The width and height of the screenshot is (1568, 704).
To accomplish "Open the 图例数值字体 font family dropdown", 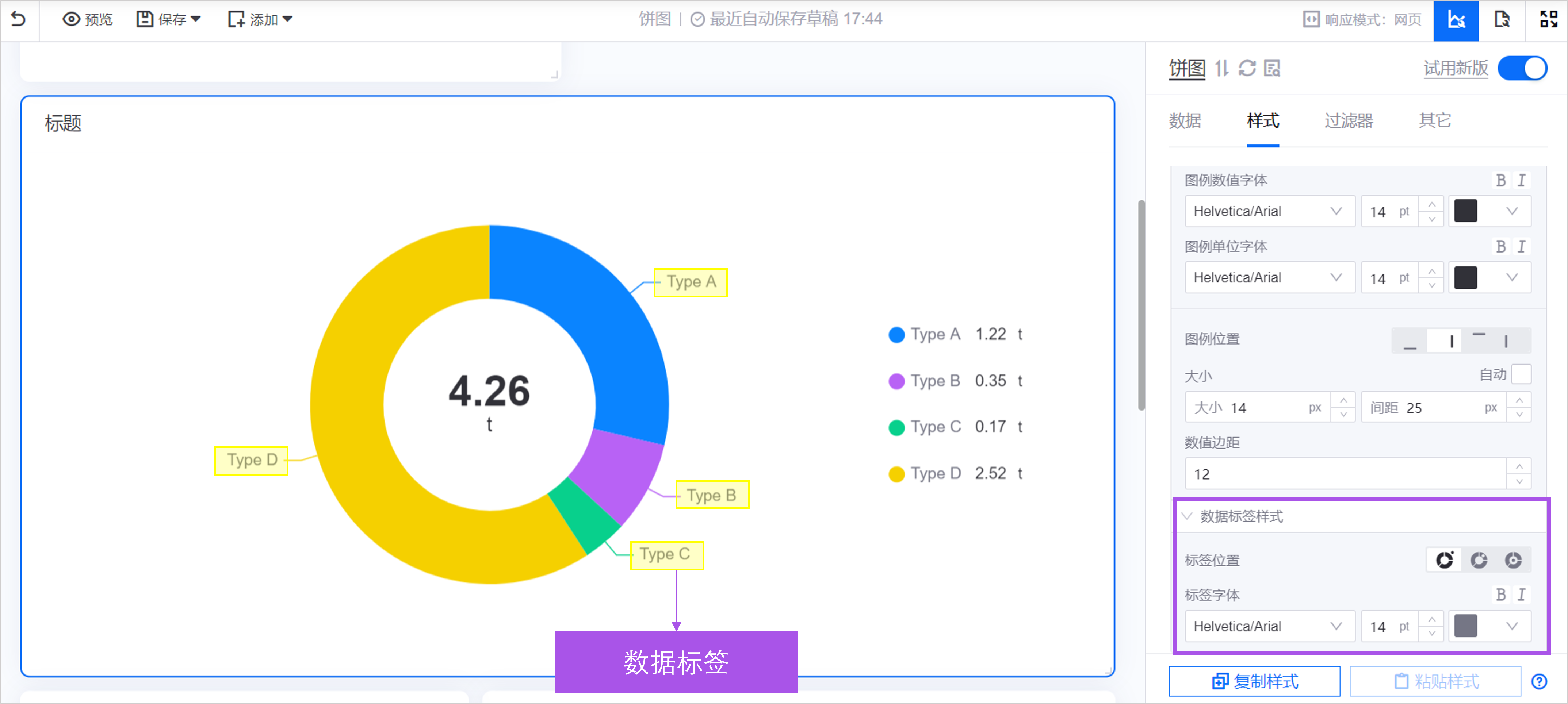I will point(1269,211).
